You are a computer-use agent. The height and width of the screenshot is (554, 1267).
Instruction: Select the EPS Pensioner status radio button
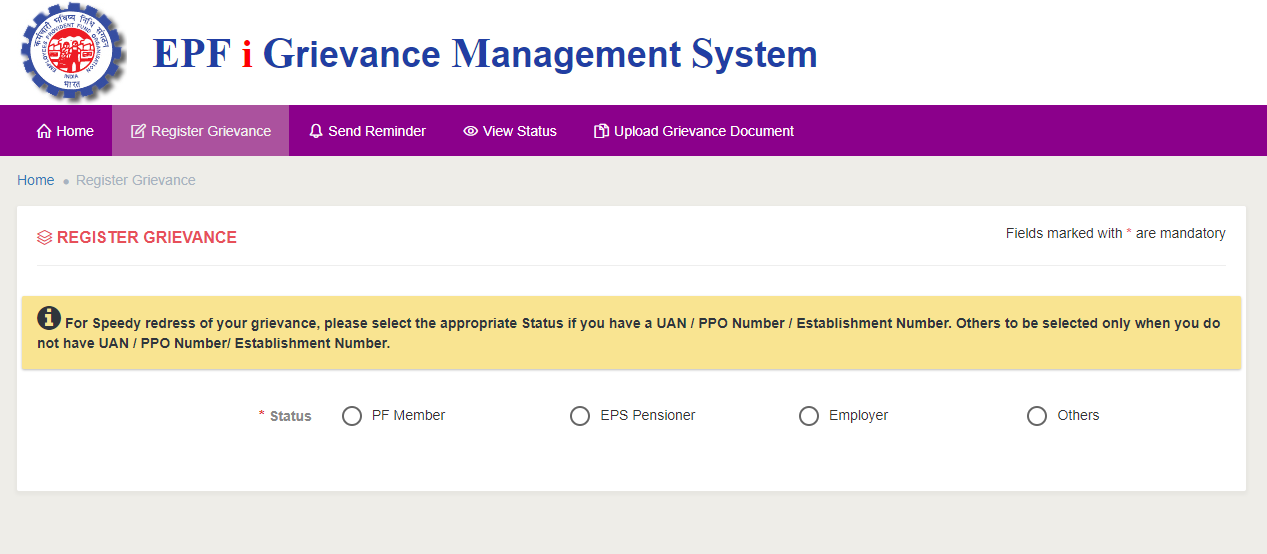[580, 416]
